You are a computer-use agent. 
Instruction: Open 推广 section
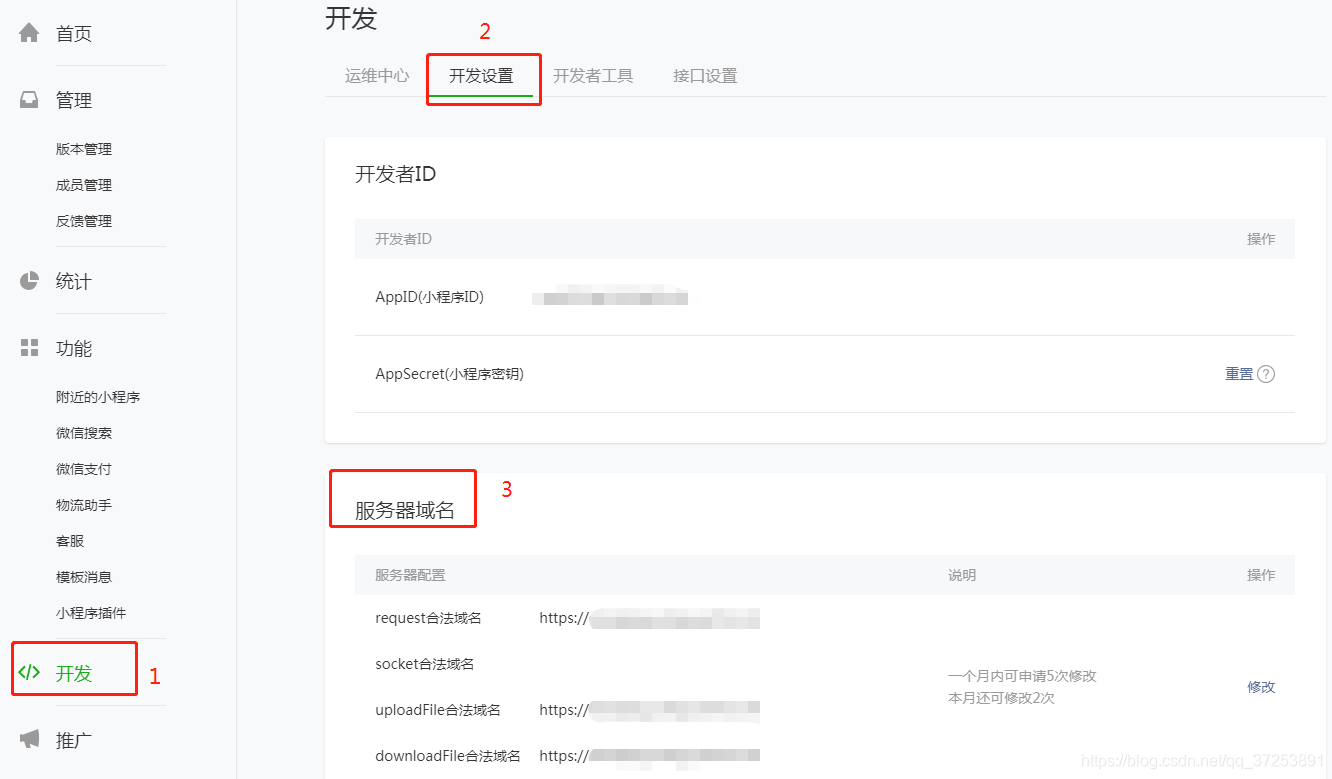[x=74, y=741]
